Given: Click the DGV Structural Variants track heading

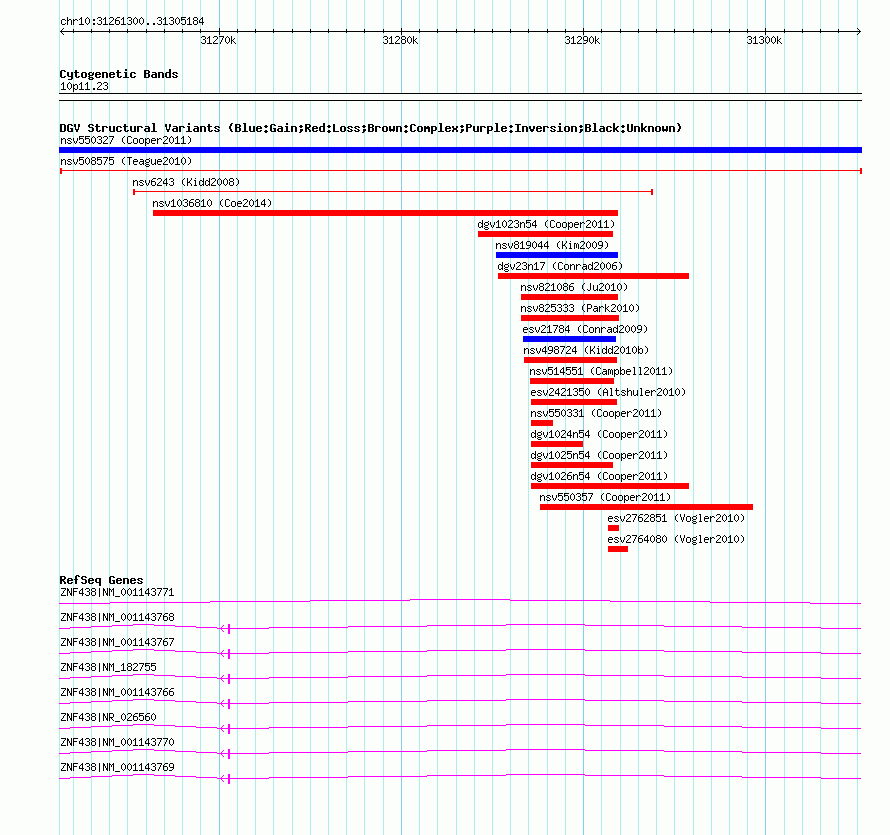Looking at the screenshot, I should [x=371, y=128].
